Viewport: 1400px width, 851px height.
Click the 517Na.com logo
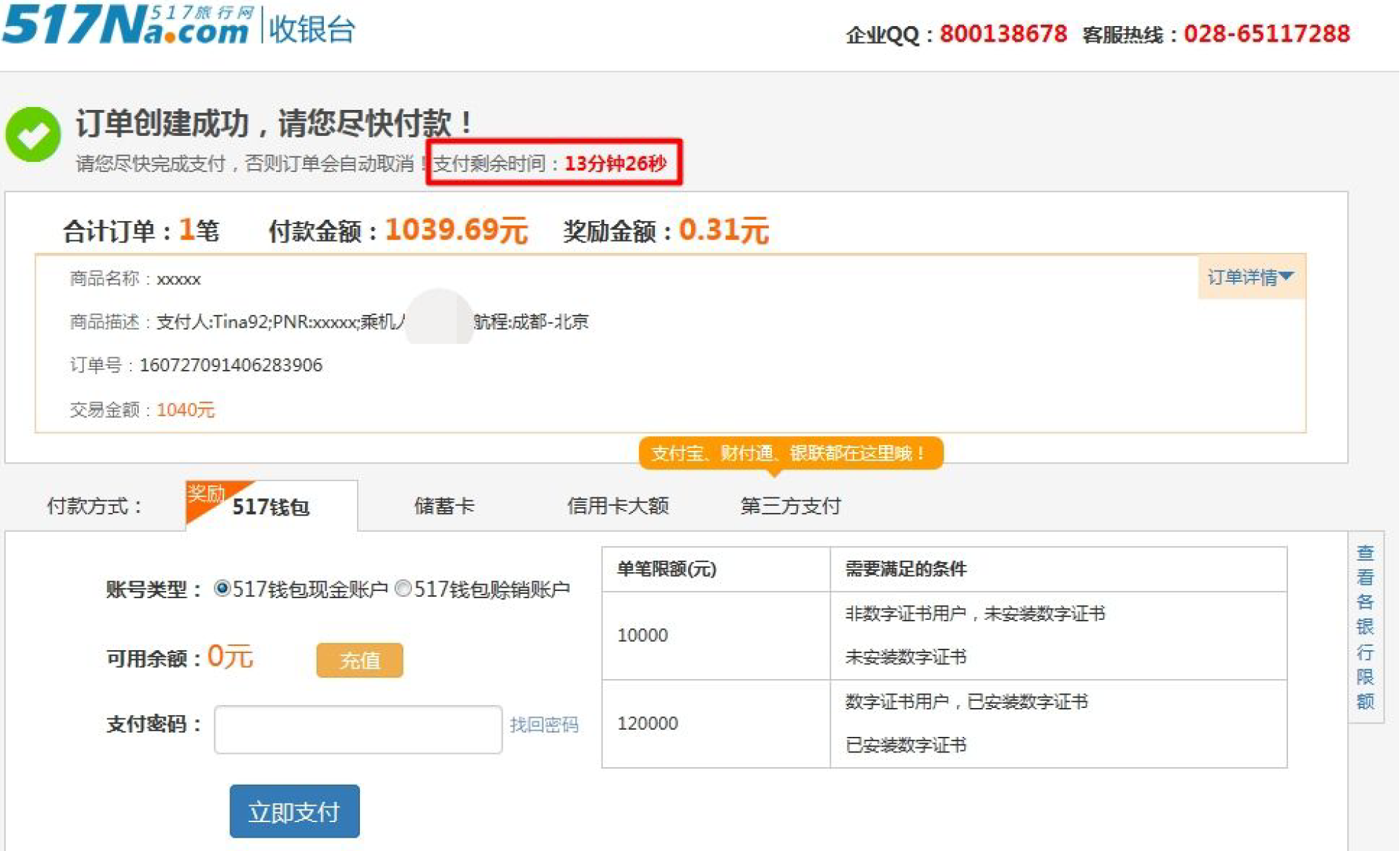(127, 25)
